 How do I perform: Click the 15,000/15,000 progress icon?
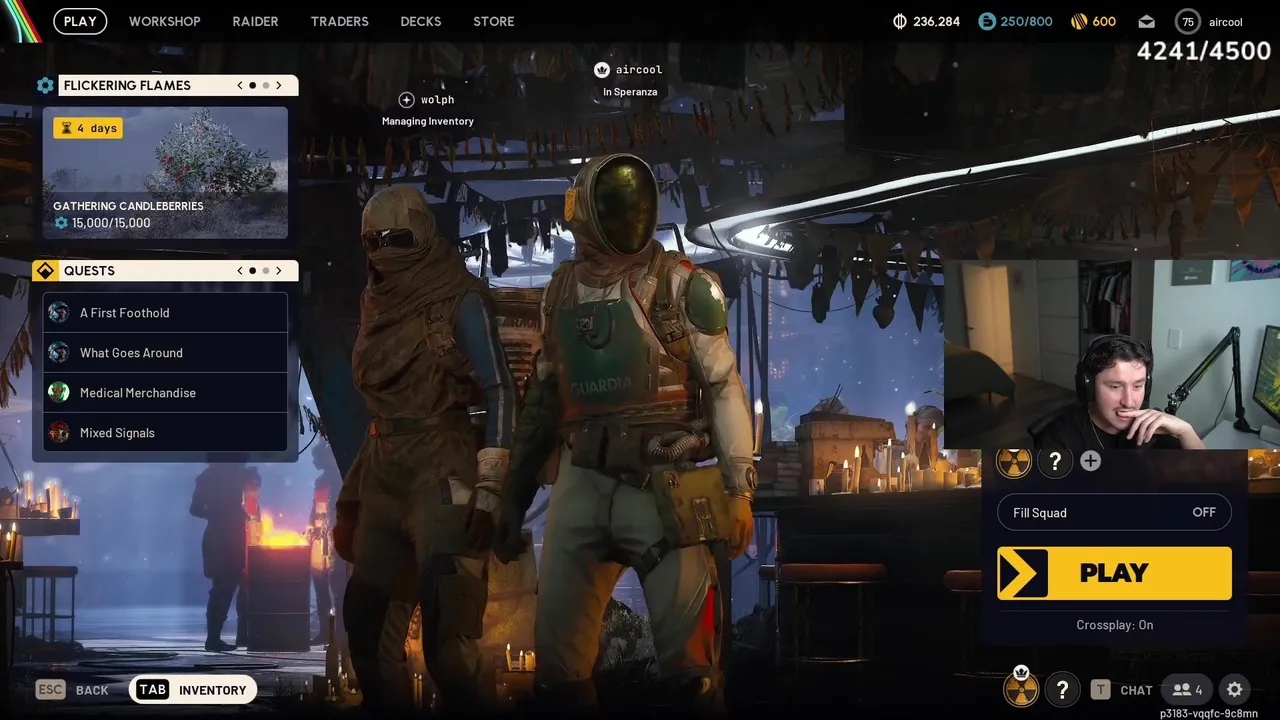[61, 223]
